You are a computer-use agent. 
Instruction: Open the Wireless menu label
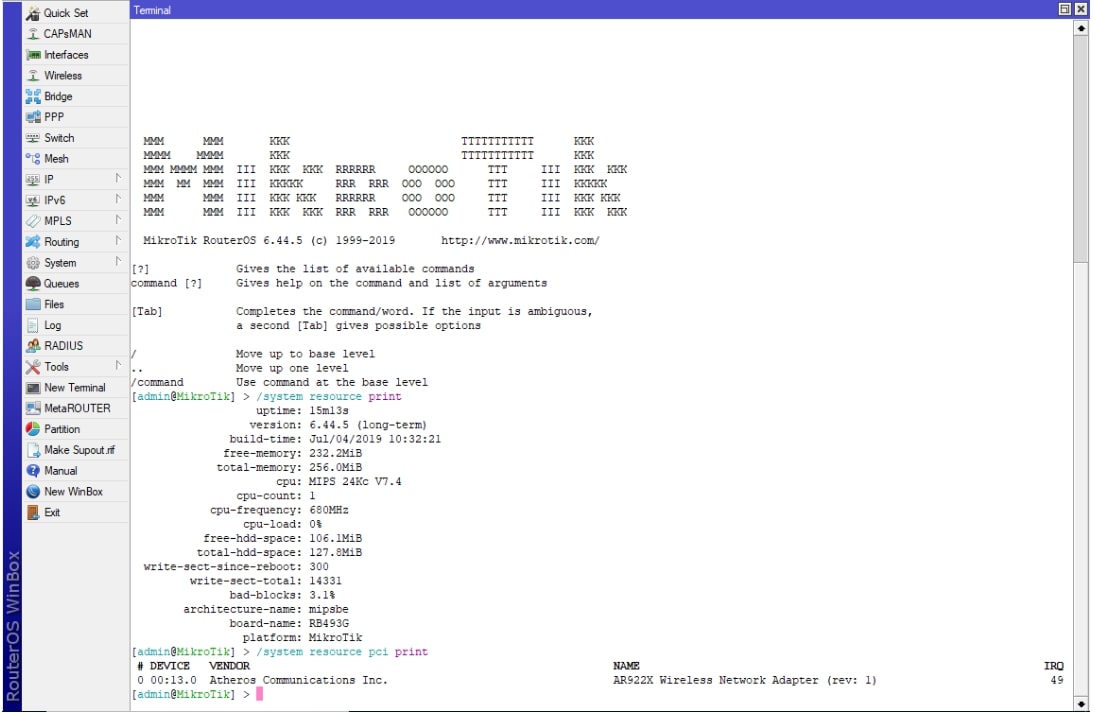(63, 75)
